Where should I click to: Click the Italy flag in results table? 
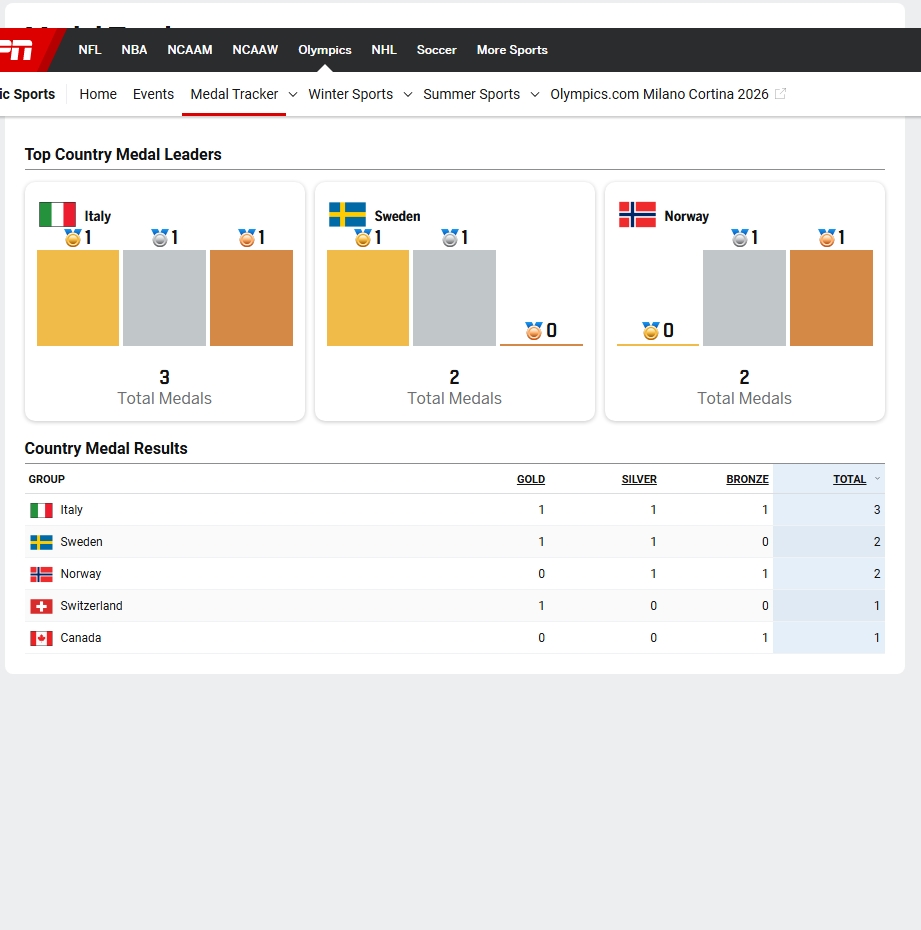click(42, 510)
